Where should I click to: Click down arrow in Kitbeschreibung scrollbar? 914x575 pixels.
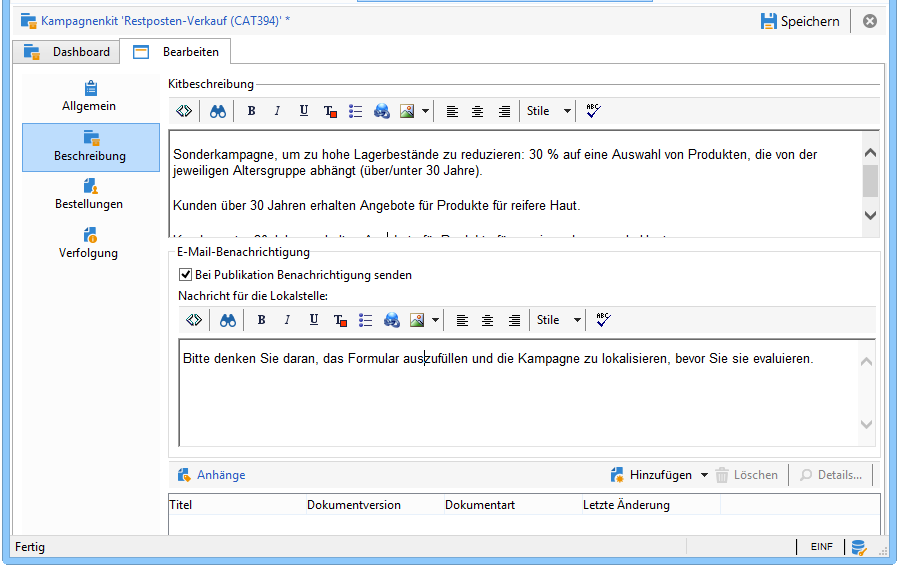[870, 215]
